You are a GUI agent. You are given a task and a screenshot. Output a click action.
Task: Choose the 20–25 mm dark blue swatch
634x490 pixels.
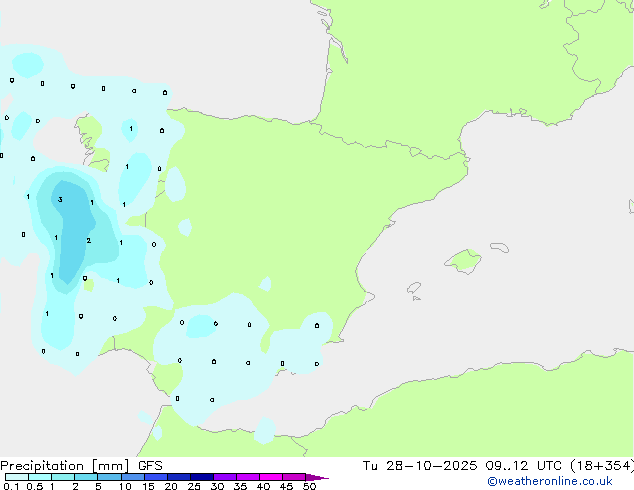pos(179,477)
